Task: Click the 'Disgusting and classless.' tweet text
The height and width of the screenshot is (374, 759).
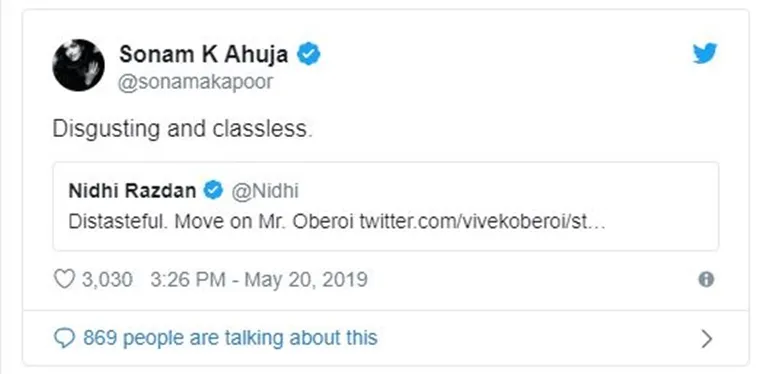Action: 182,129
